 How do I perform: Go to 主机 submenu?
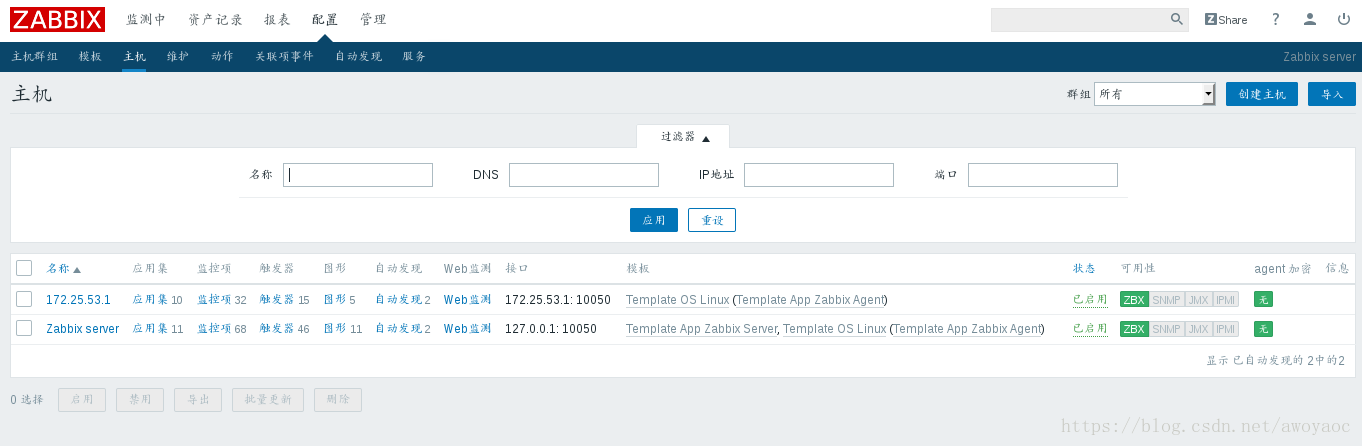pyautogui.click(x=134, y=57)
